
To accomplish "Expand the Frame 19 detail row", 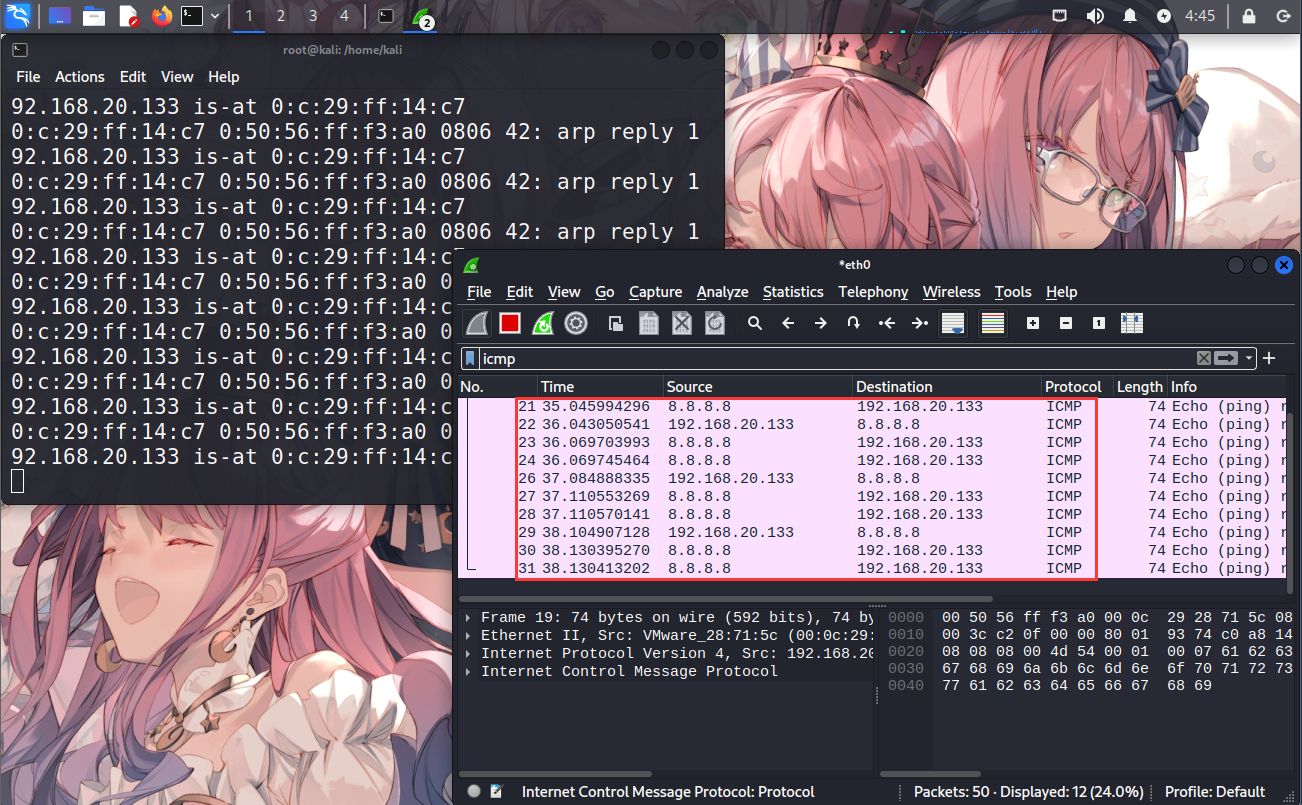I will pos(468,618).
